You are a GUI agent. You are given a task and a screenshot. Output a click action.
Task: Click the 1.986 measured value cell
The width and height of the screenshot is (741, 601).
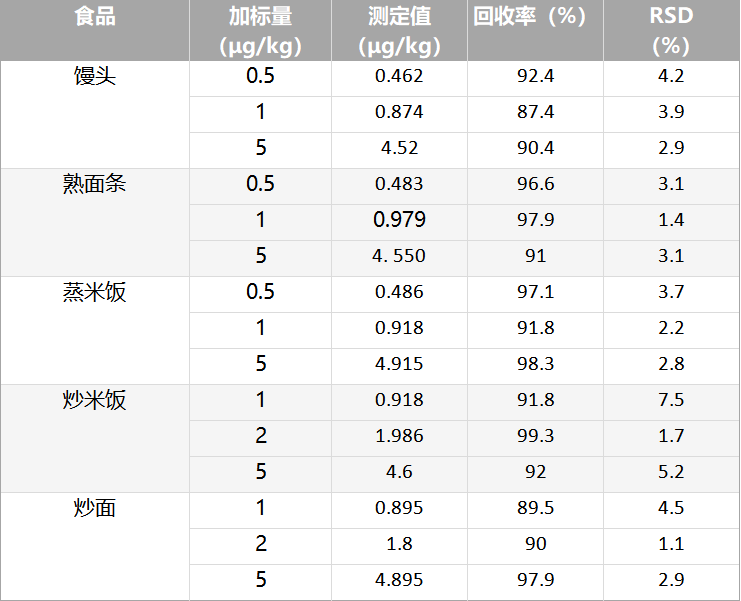click(399, 436)
